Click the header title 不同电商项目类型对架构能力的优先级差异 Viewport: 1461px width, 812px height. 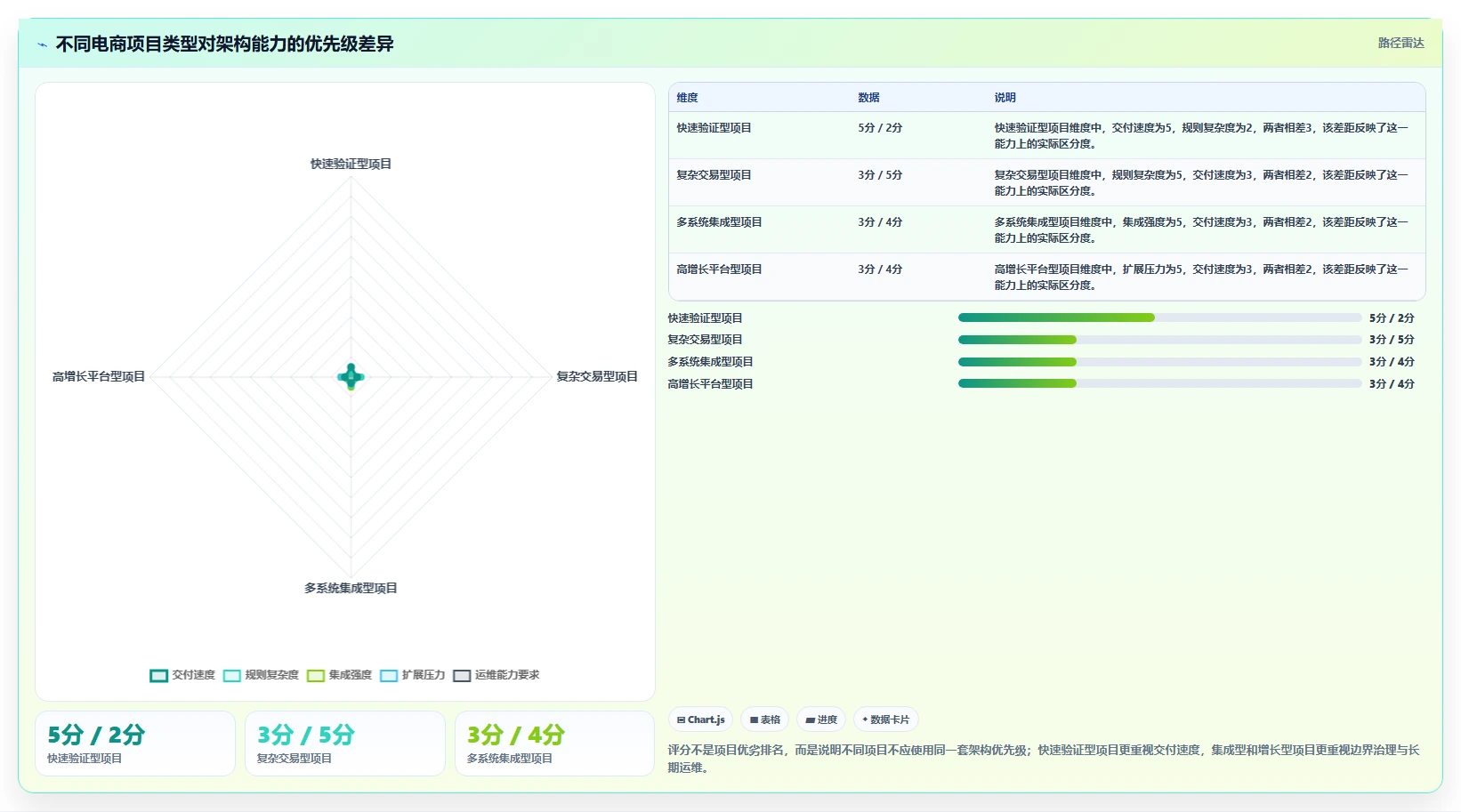224,44
